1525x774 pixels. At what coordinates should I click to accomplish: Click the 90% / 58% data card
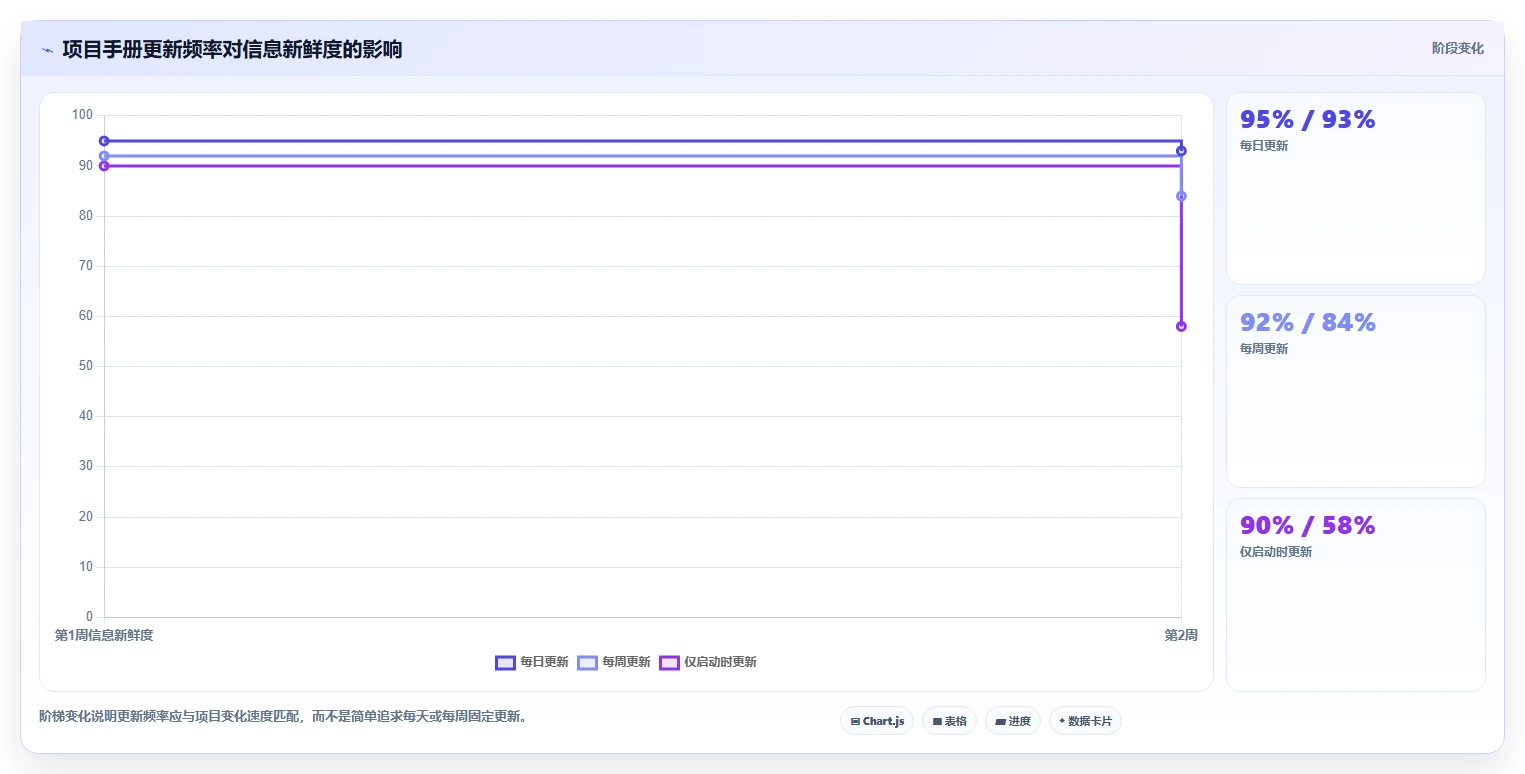[x=1355, y=594]
